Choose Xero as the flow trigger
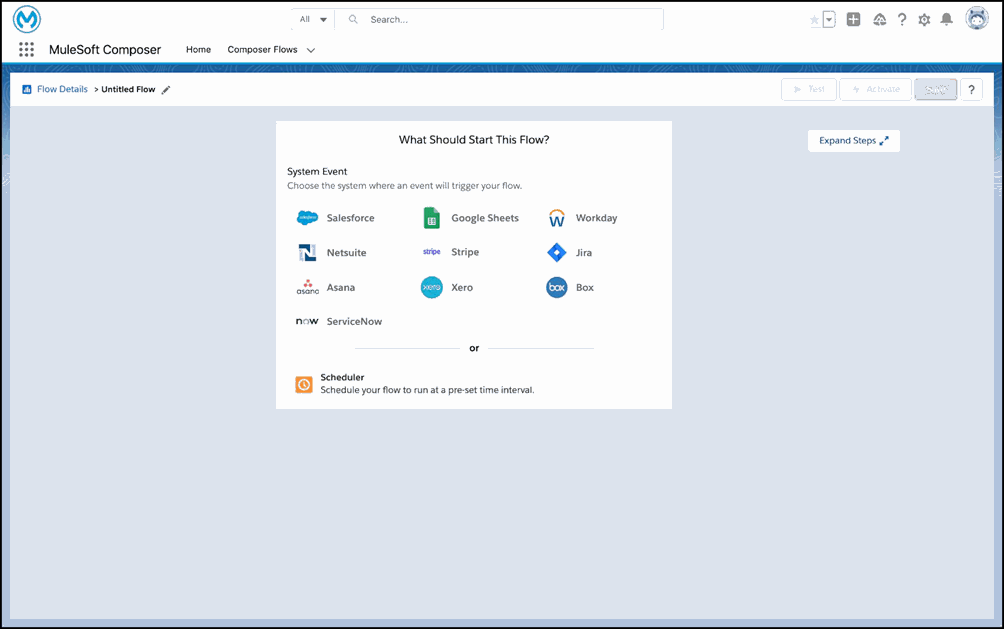Viewport: 1004px width, 629px height. point(432,287)
